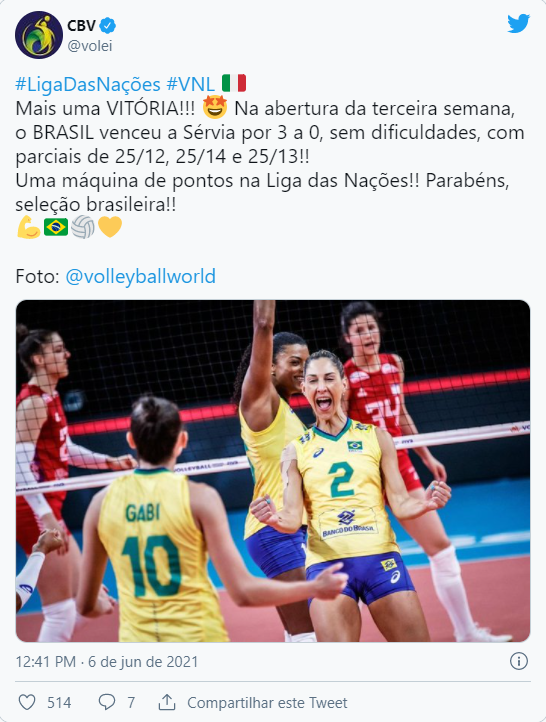Click the star-eyes emoji in the tweet
Image resolution: width=546 pixels, height=722 pixels.
[x=215, y=107]
